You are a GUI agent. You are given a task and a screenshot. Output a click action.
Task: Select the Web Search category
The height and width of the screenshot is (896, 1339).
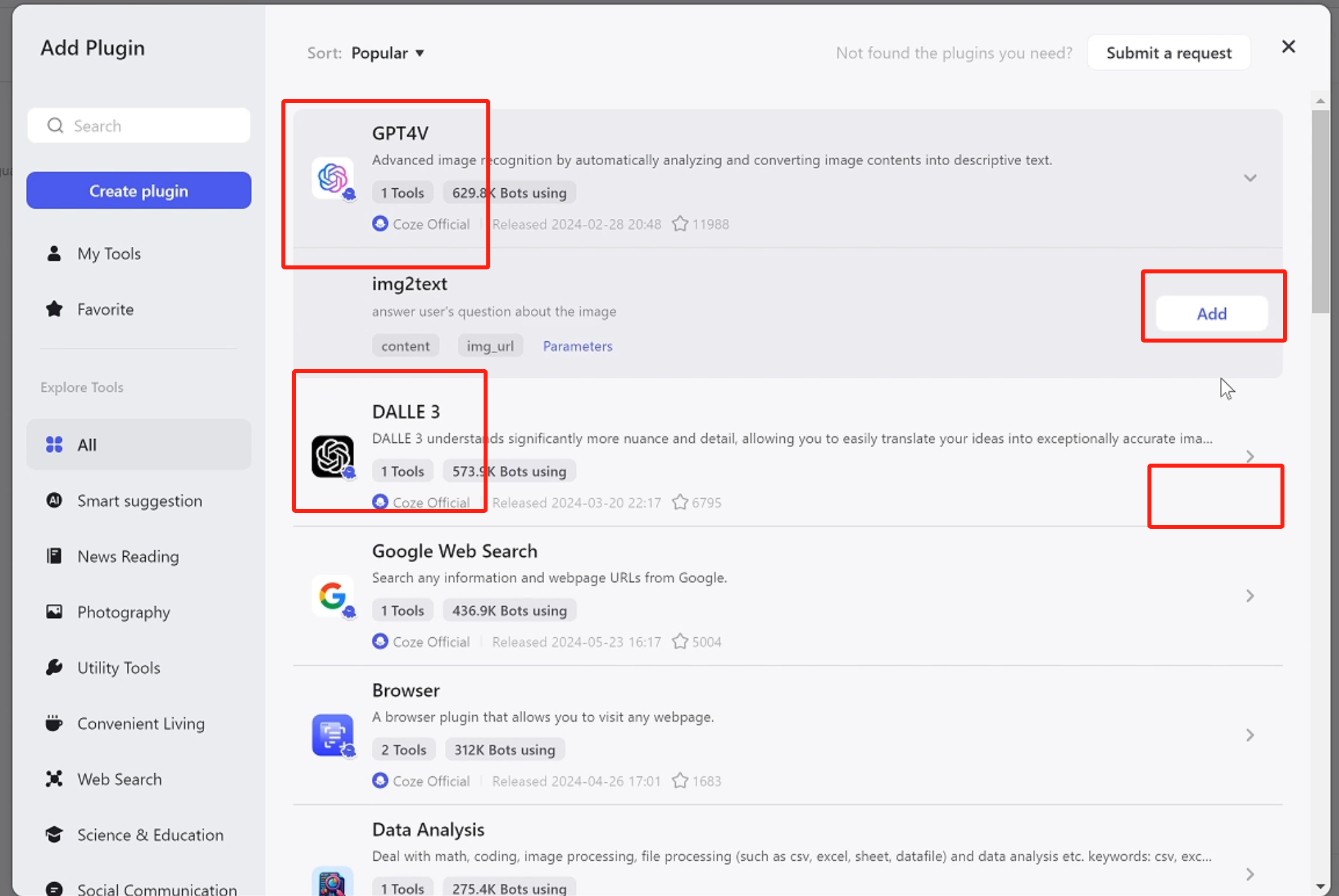pyautogui.click(x=120, y=778)
